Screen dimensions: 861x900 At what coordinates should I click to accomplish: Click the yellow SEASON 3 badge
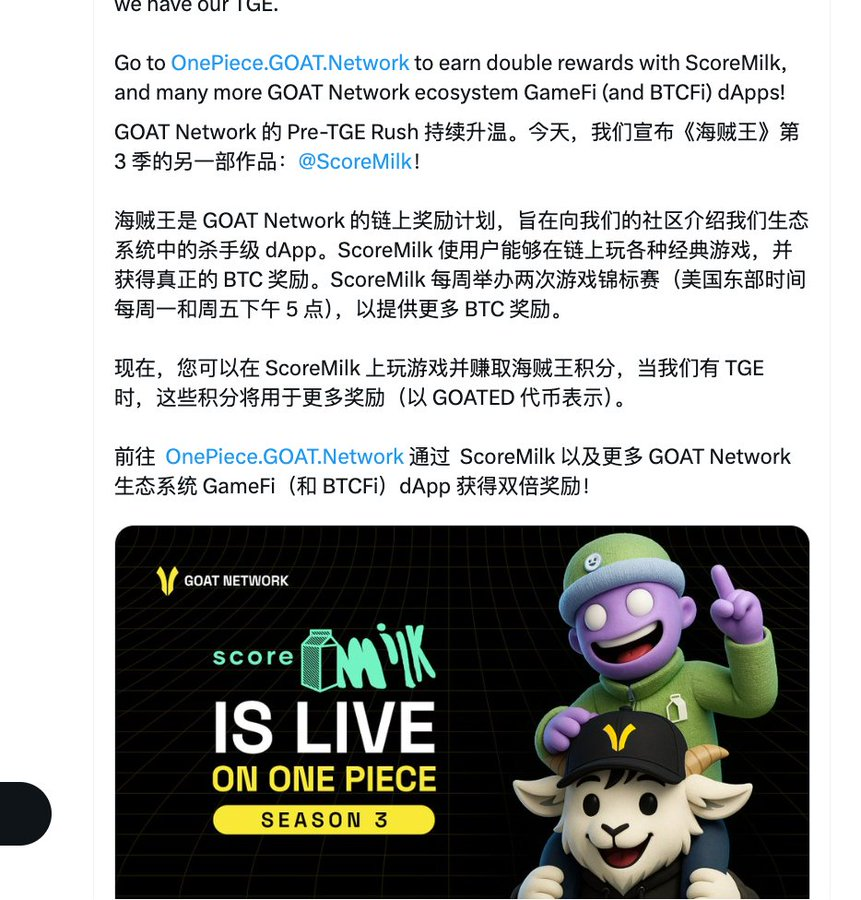324,820
